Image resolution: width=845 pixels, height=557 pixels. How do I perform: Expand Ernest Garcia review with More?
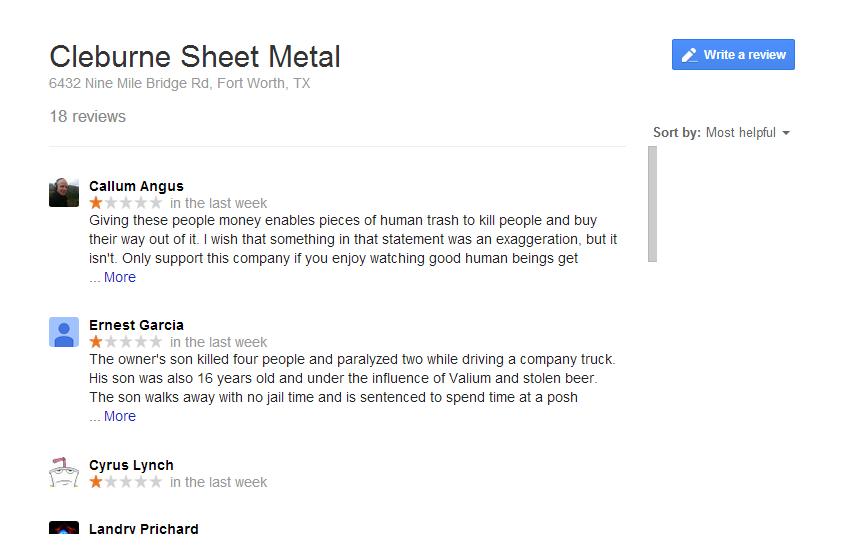pos(120,416)
